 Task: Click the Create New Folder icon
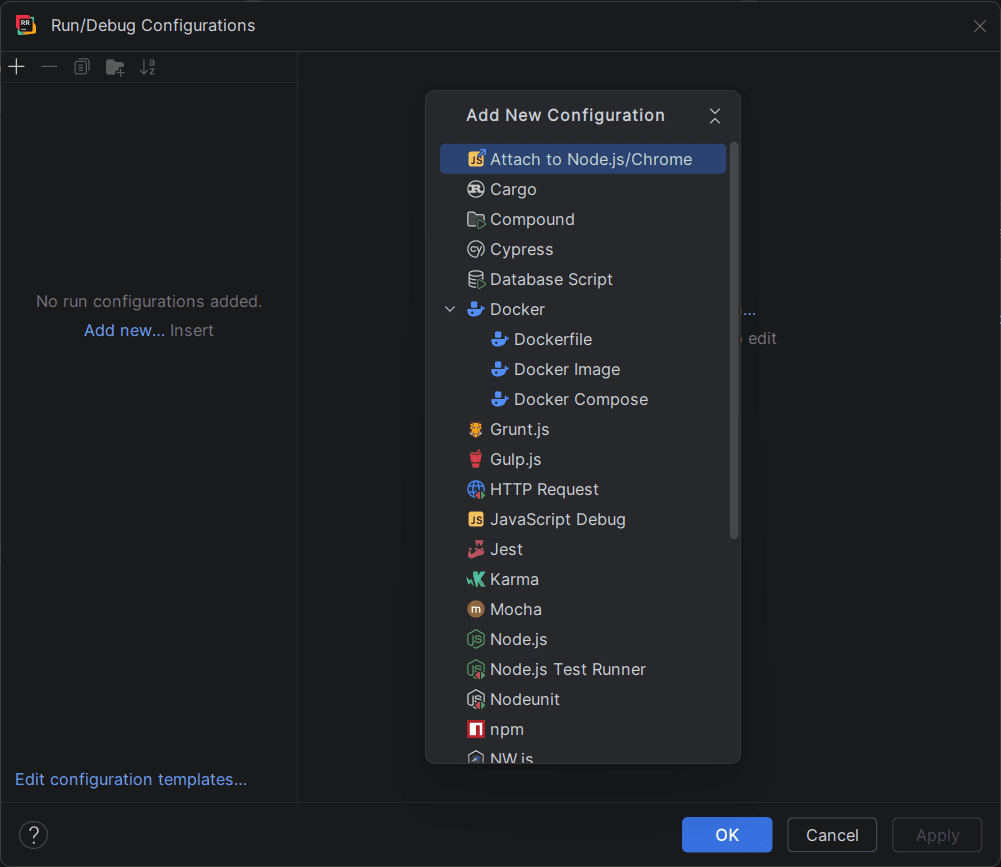click(x=115, y=67)
